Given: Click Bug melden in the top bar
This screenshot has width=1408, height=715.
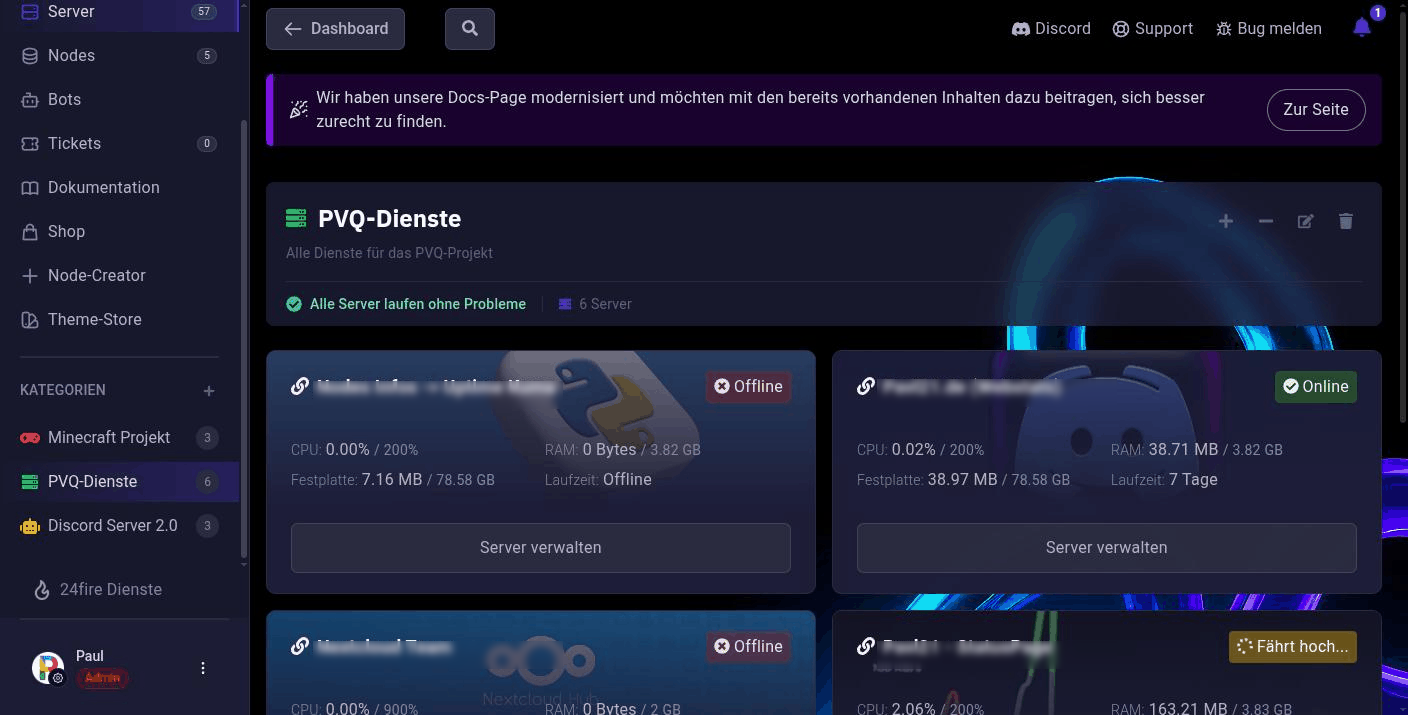Looking at the screenshot, I should (x=1268, y=29).
